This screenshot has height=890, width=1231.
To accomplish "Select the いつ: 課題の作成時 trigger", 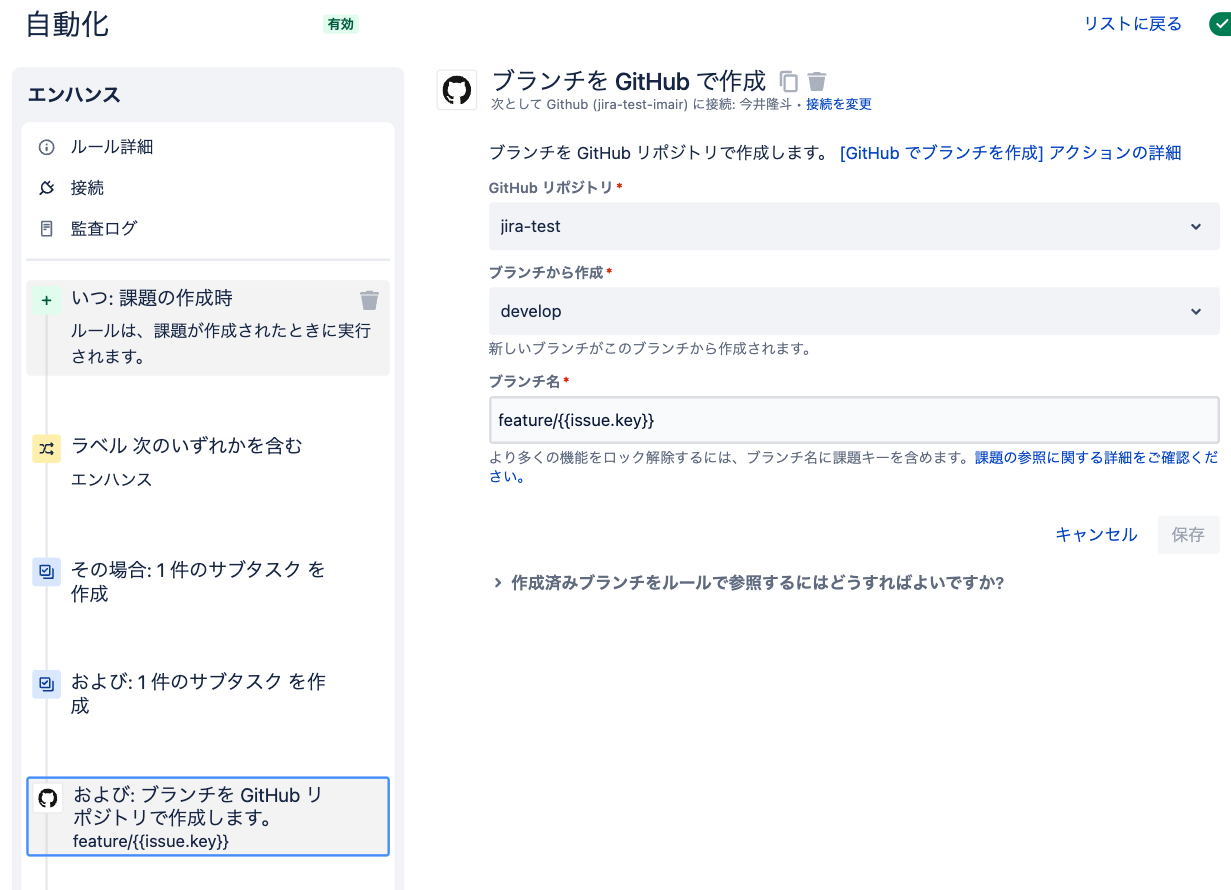I will coord(208,328).
